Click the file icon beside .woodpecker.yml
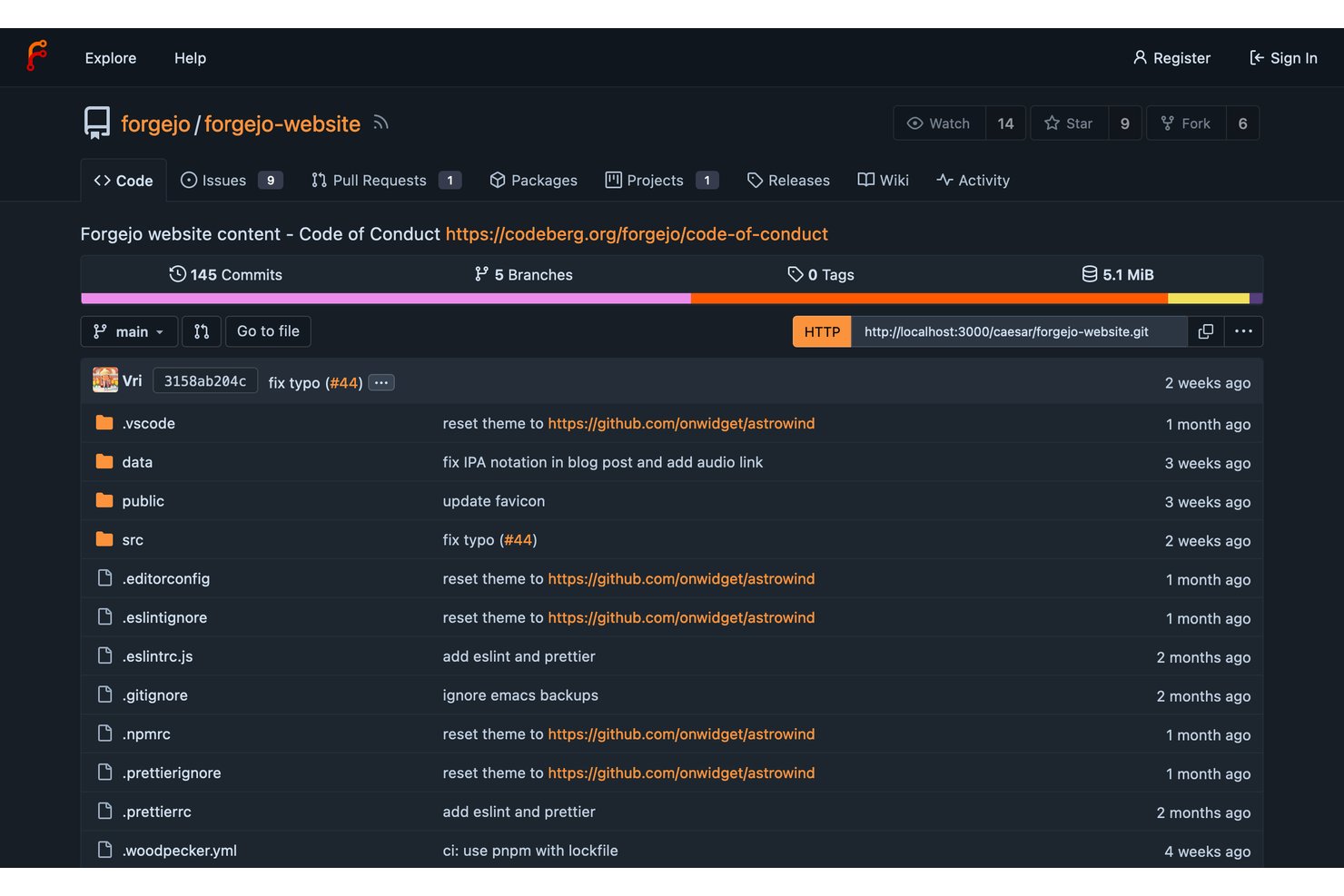Viewport: 1344px width, 896px height. pos(105,850)
